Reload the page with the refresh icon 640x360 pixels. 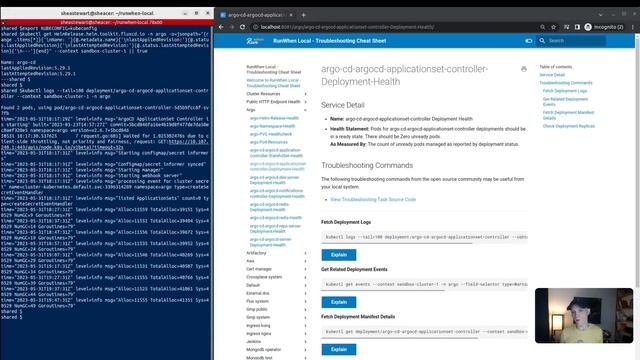[x=242, y=27]
